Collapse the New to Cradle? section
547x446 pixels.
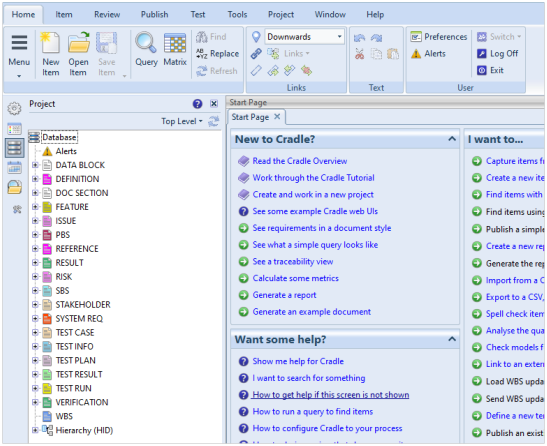(452, 139)
